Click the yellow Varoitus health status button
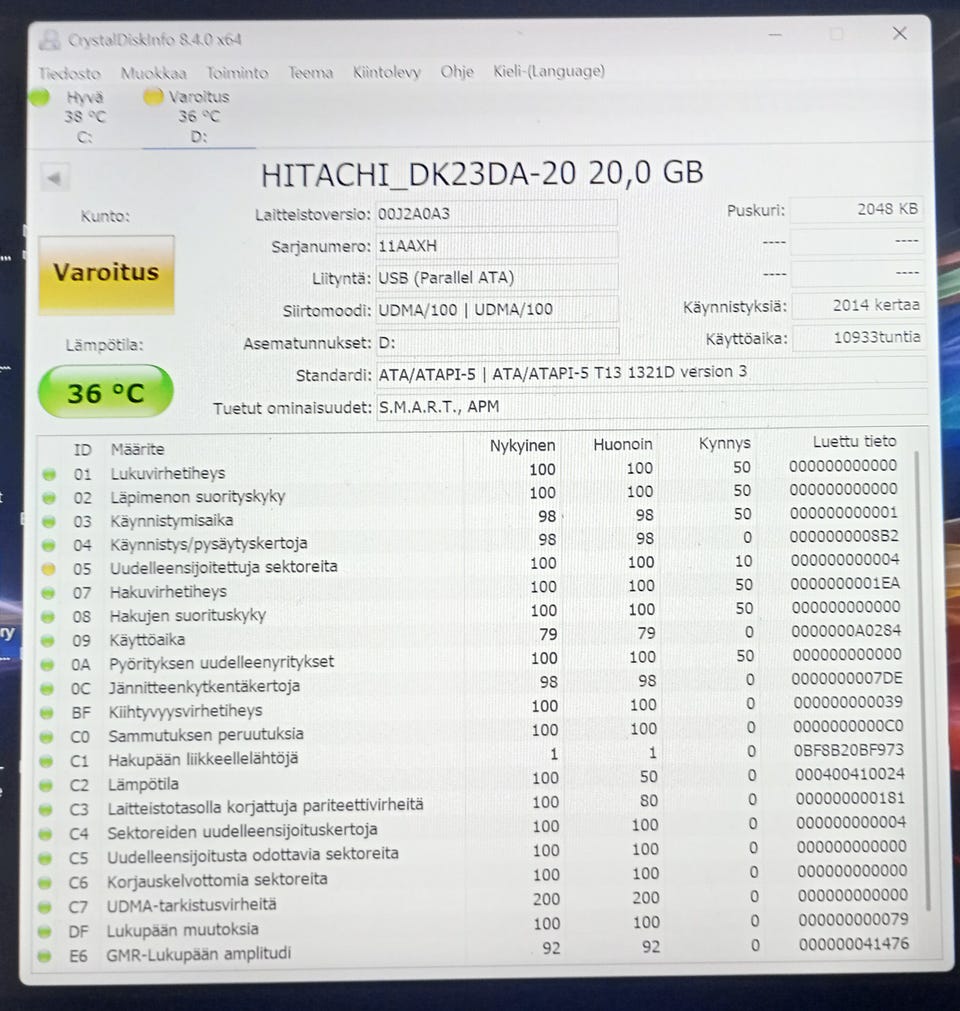This screenshot has height=1011, width=960. click(106, 273)
